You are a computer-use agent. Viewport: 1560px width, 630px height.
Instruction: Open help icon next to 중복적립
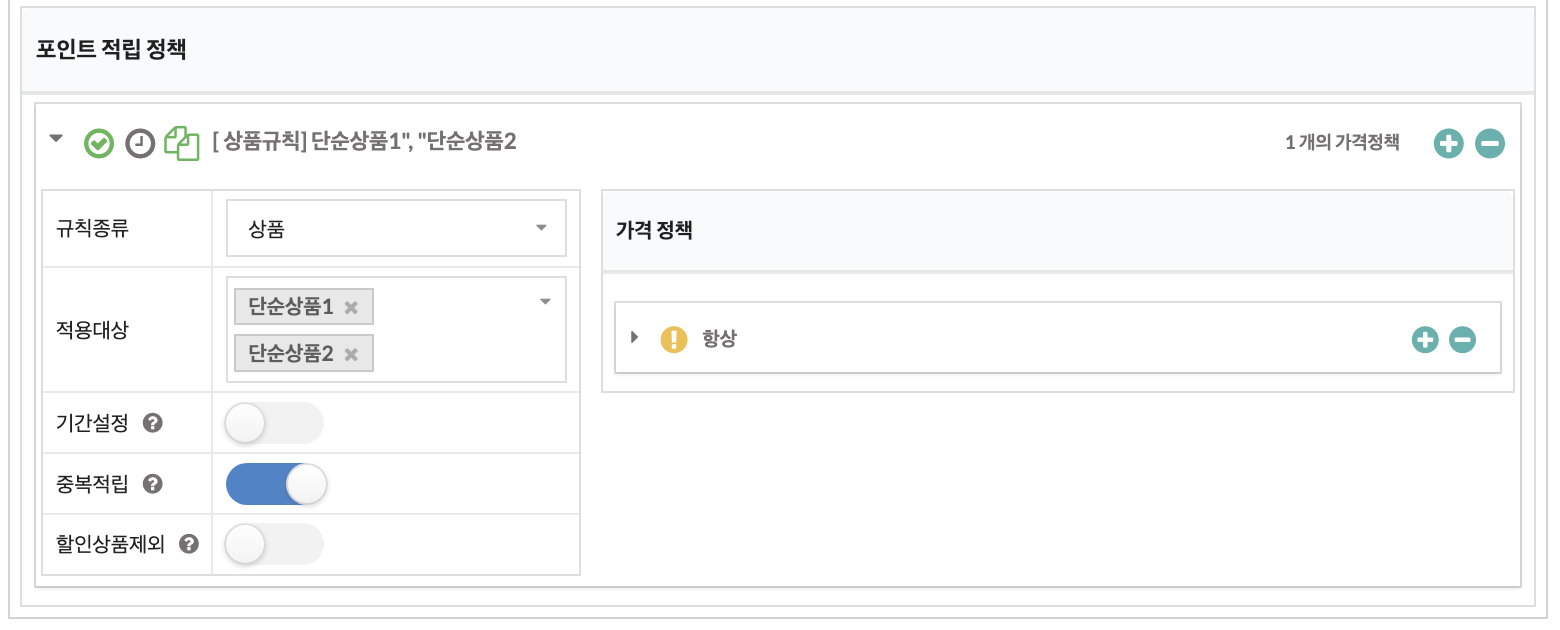152,484
